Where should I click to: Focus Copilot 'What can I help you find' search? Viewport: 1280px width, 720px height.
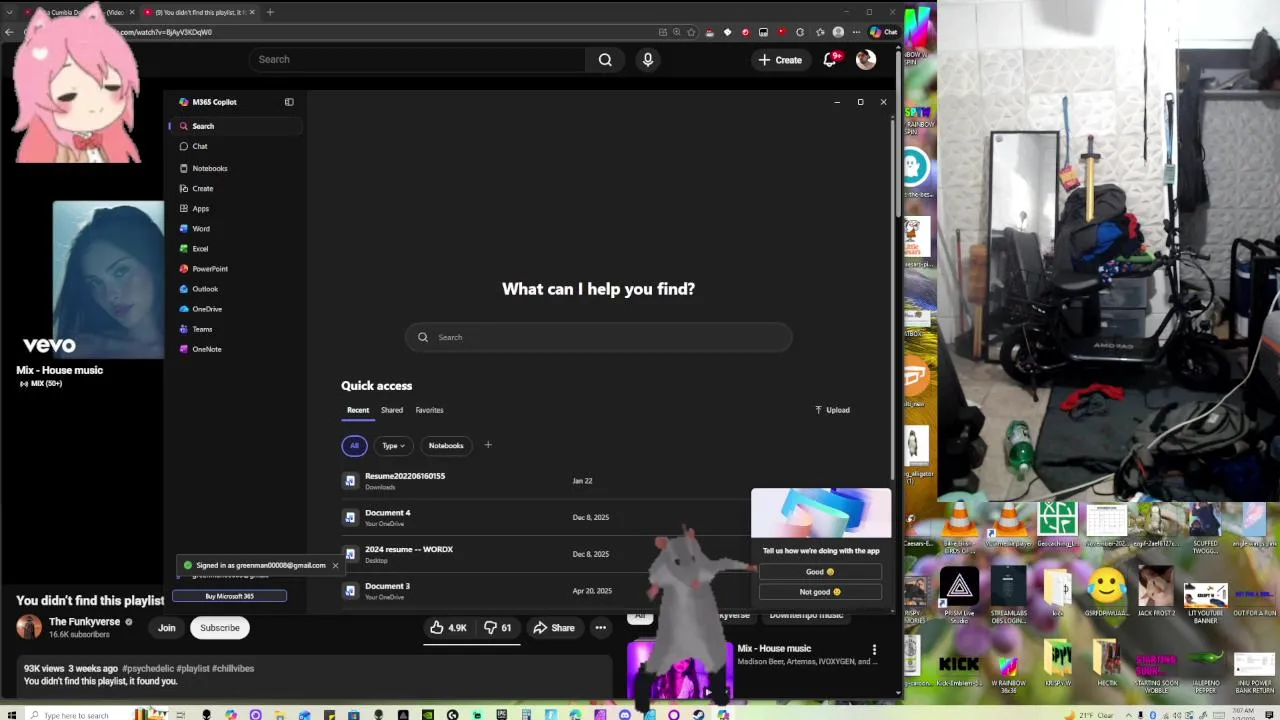tap(598, 337)
